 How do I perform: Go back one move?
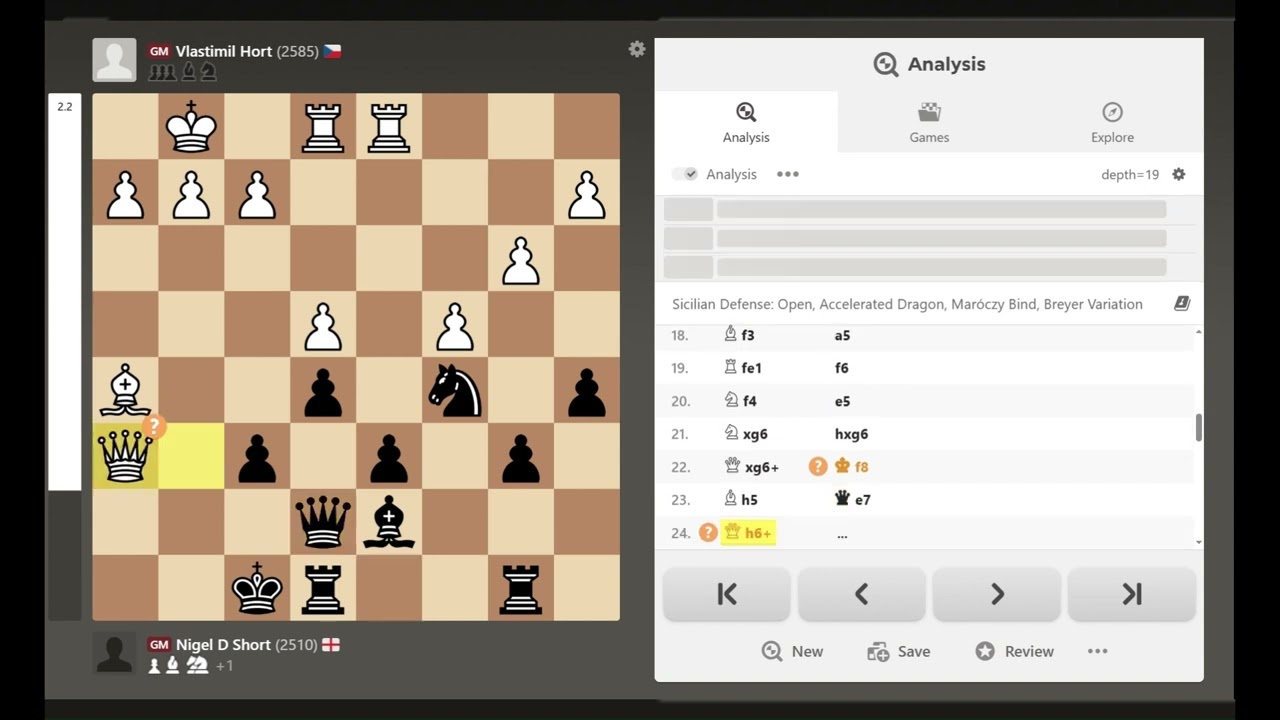point(862,594)
